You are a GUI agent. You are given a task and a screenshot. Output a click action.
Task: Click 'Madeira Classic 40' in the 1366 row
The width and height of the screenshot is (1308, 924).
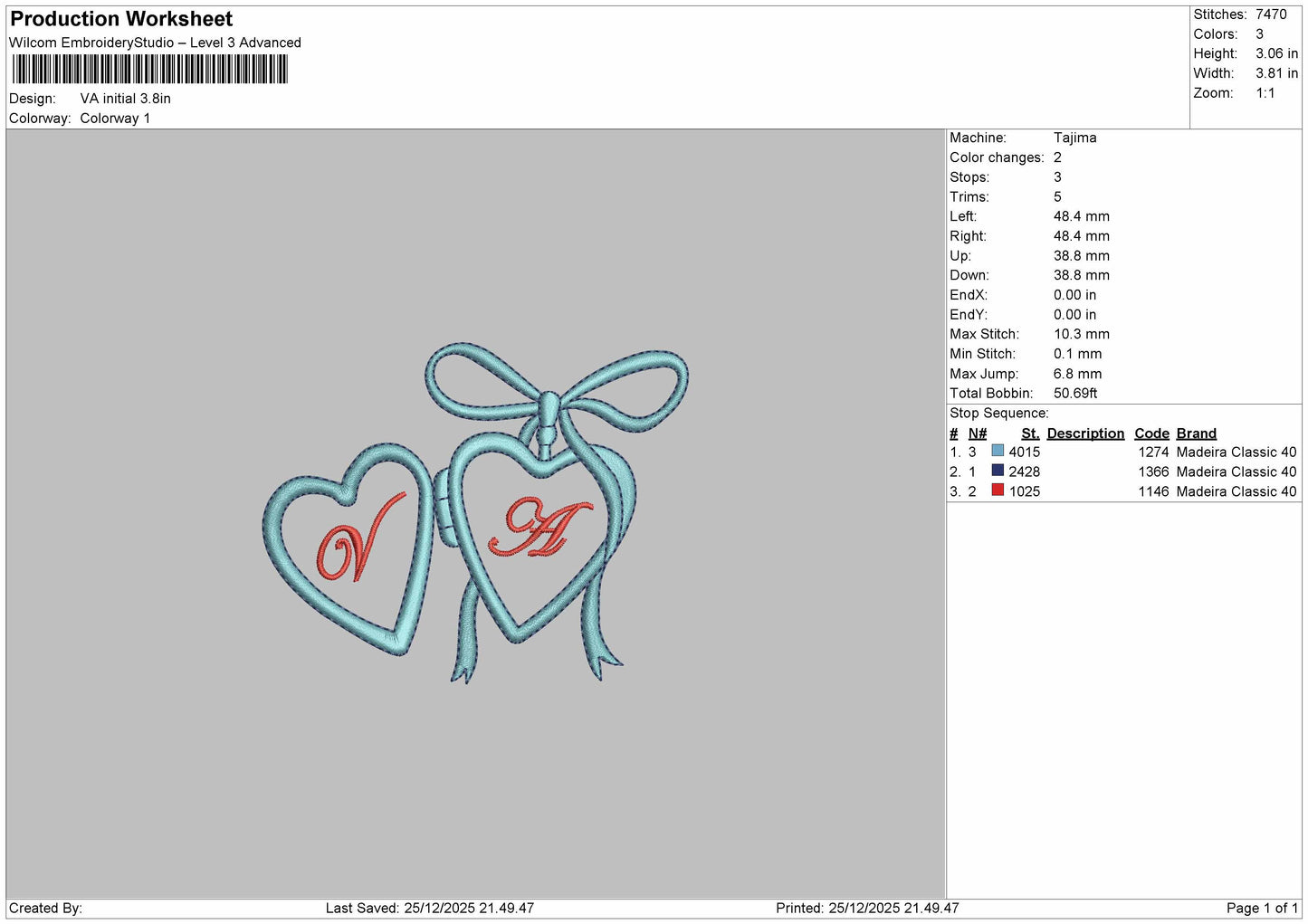pos(1236,472)
